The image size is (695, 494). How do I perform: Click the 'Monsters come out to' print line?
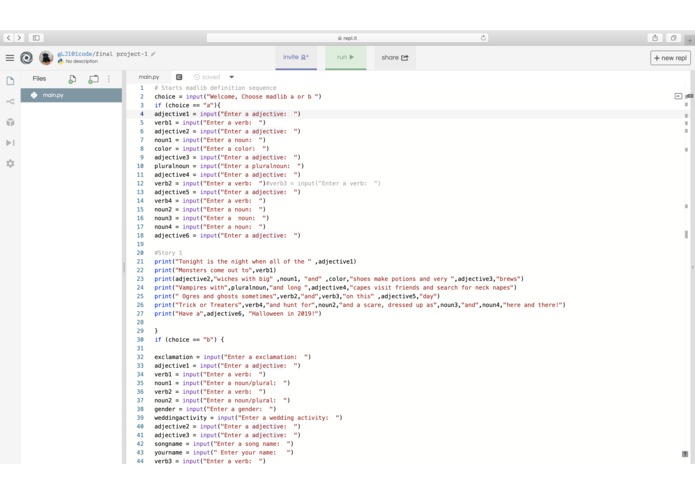(x=215, y=270)
